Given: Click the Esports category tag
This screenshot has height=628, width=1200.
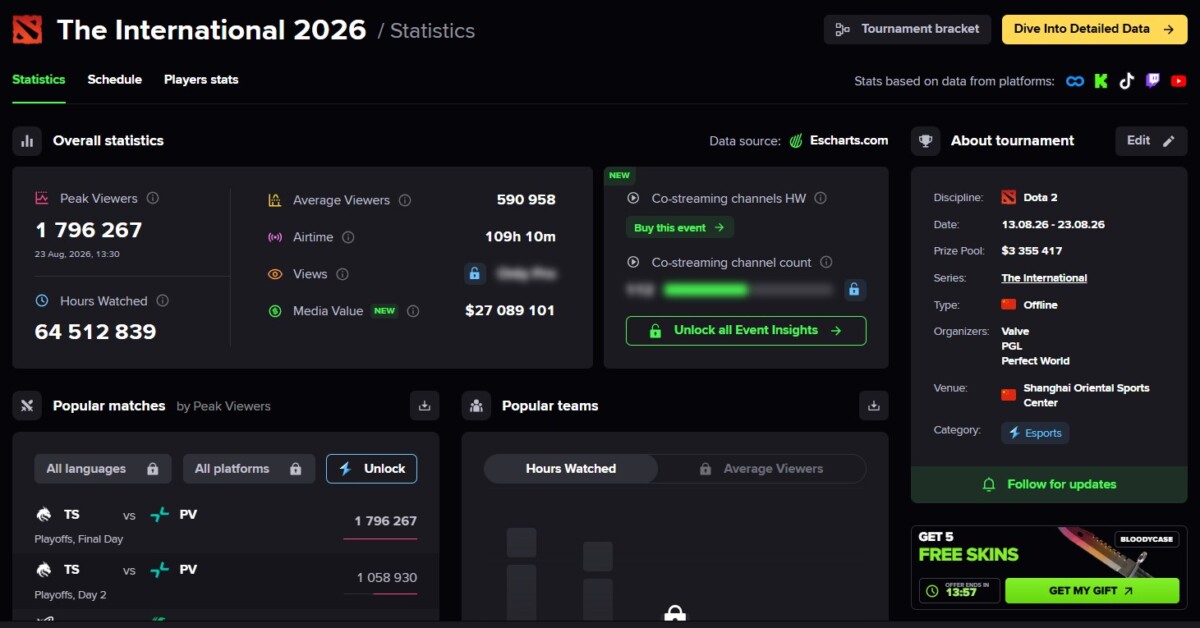Looking at the screenshot, I should pyautogui.click(x=1035, y=433).
